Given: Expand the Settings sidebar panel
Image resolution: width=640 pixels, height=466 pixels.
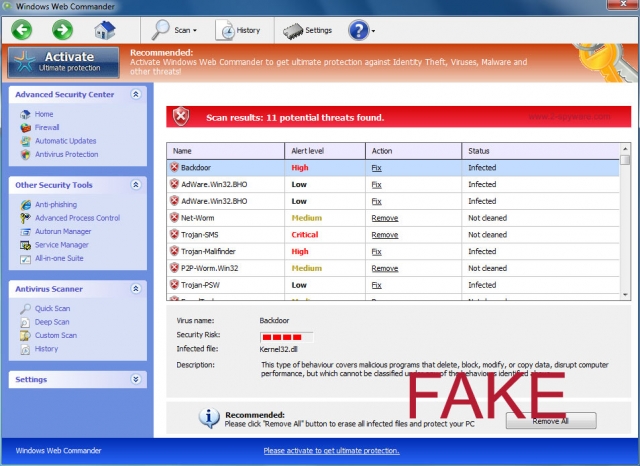Looking at the screenshot, I should pos(136,379).
